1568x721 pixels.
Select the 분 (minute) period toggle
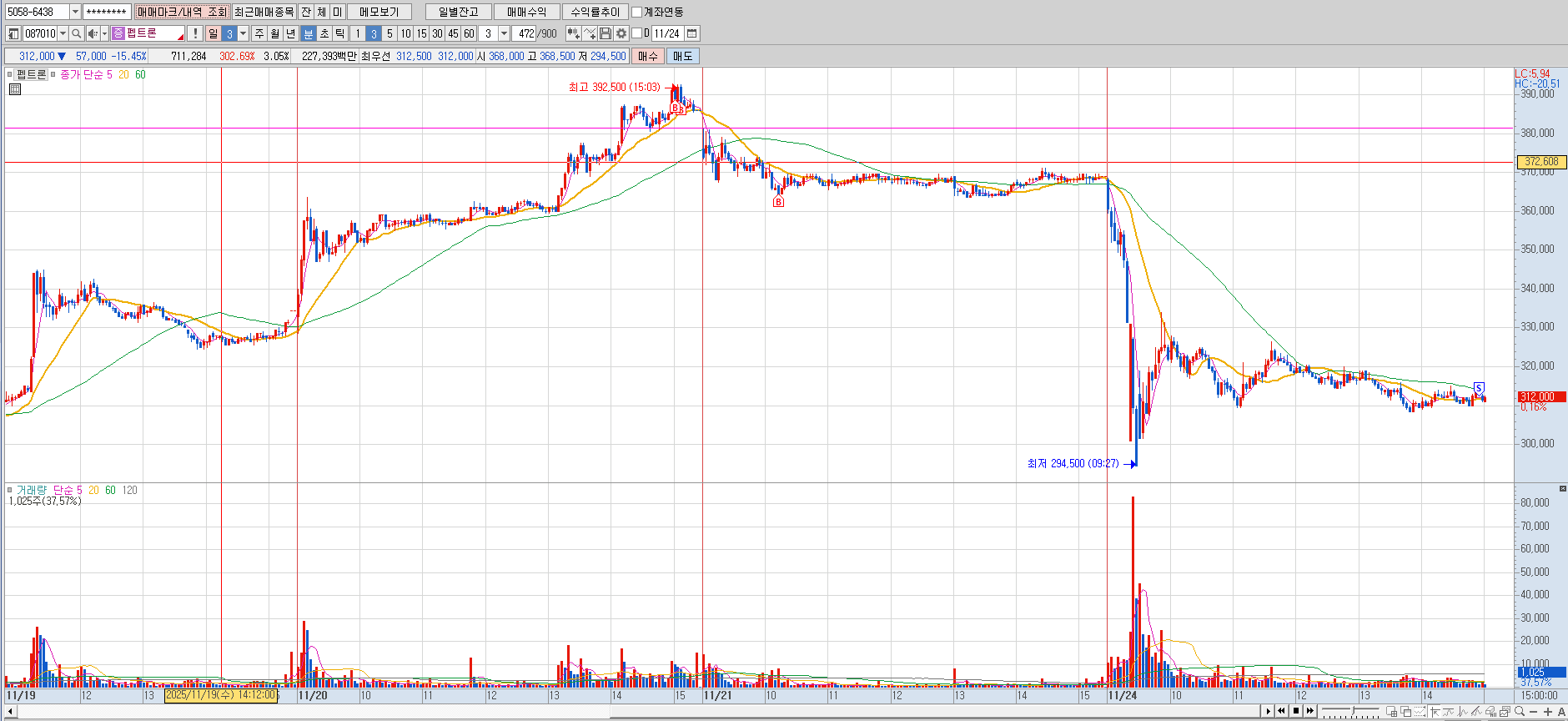coord(308,33)
